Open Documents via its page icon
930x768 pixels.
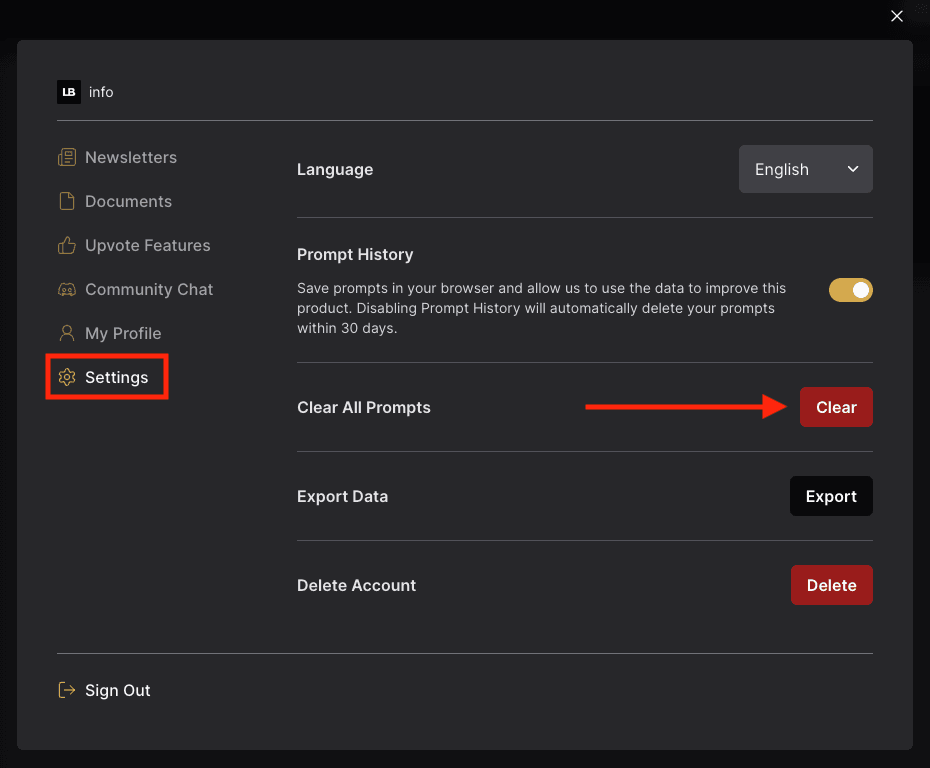[67, 201]
